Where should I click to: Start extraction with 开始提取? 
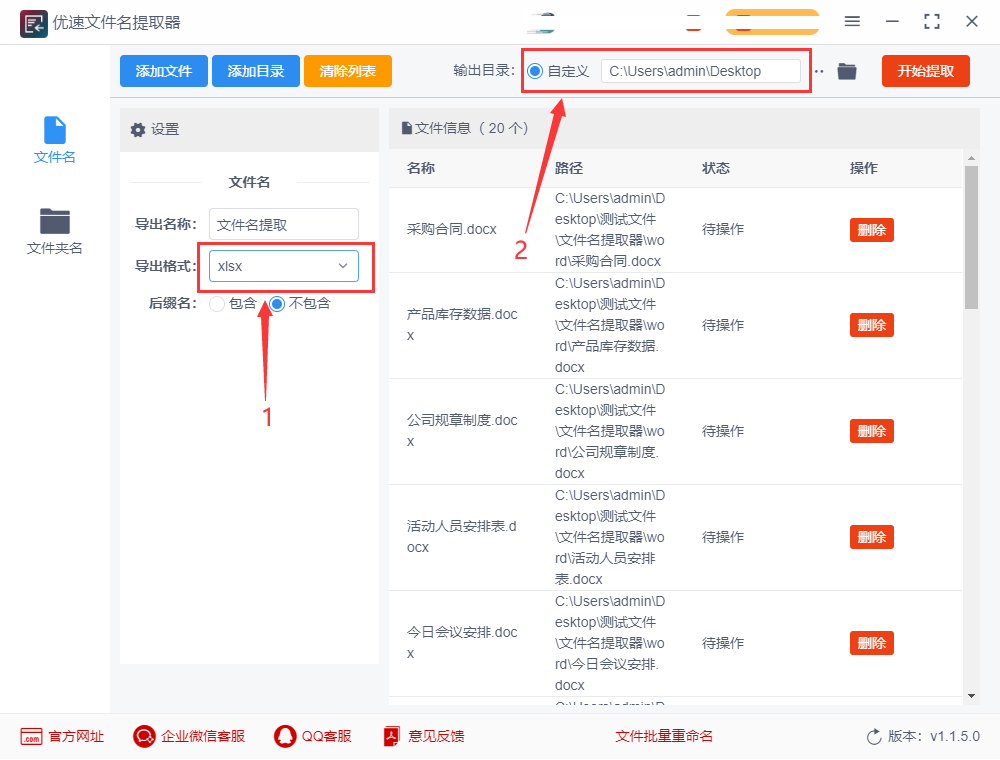coord(925,71)
